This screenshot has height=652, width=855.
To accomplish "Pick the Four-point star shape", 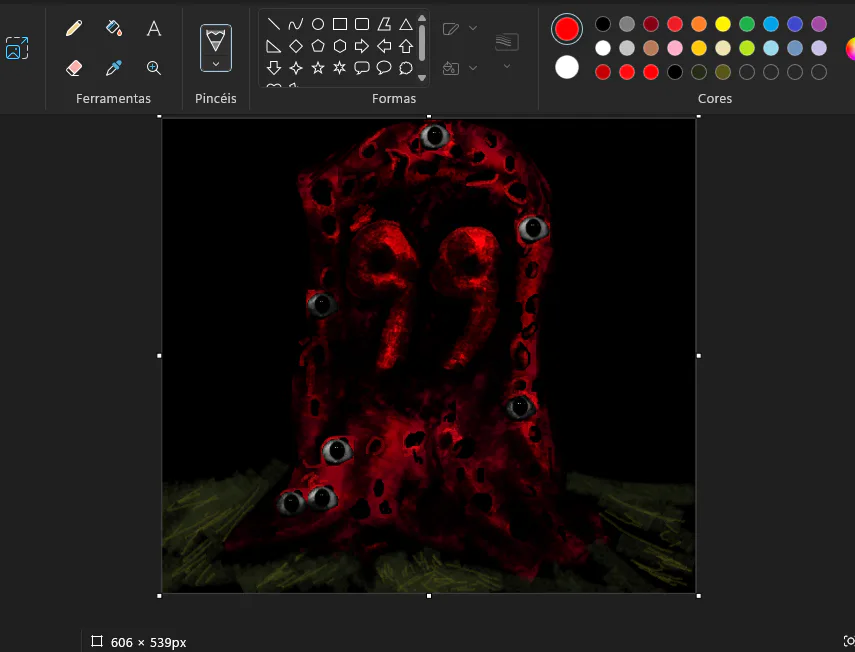I will (296, 68).
